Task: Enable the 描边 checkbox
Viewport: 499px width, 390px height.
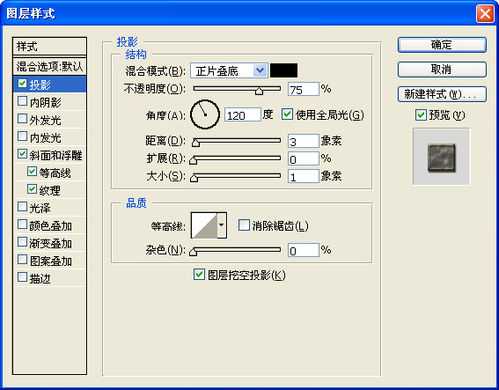Action: (x=22, y=277)
